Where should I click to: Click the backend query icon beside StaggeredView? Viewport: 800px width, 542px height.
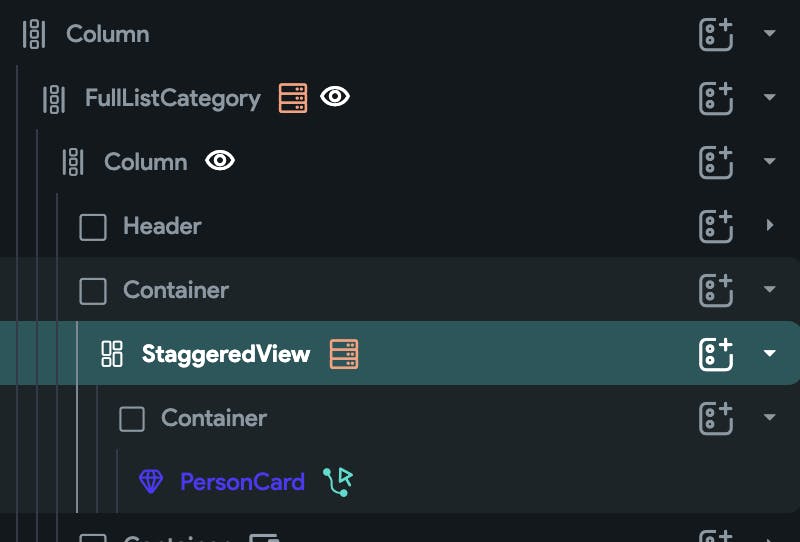pyautogui.click(x=344, y=354)
